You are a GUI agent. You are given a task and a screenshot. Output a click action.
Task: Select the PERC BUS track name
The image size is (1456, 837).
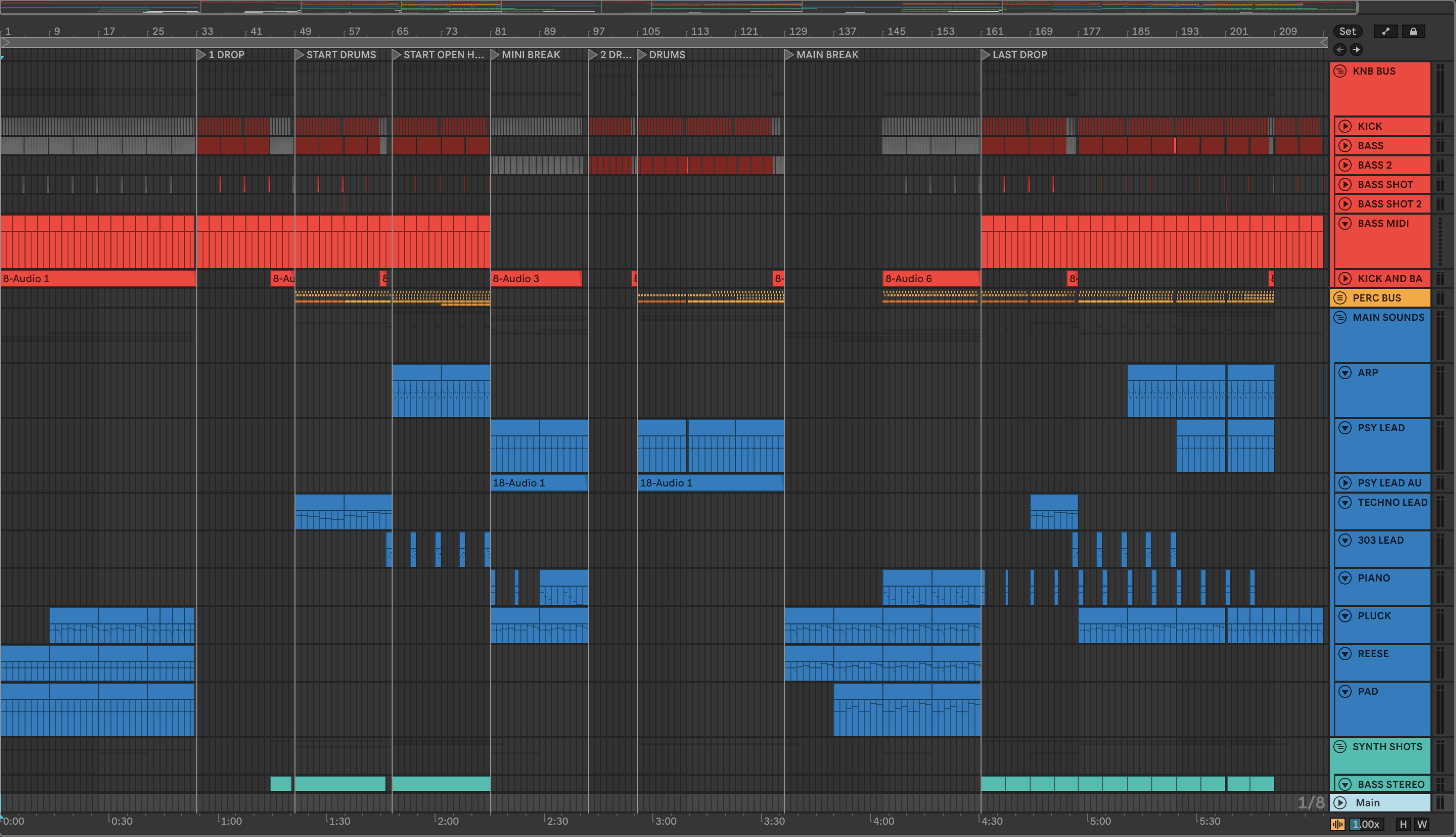[x=1377, y=298]
